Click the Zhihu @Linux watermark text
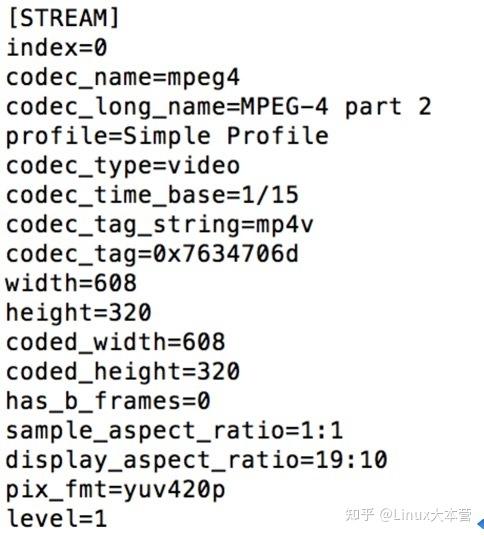The image size is (484, 536). click(x=408, y=515)
